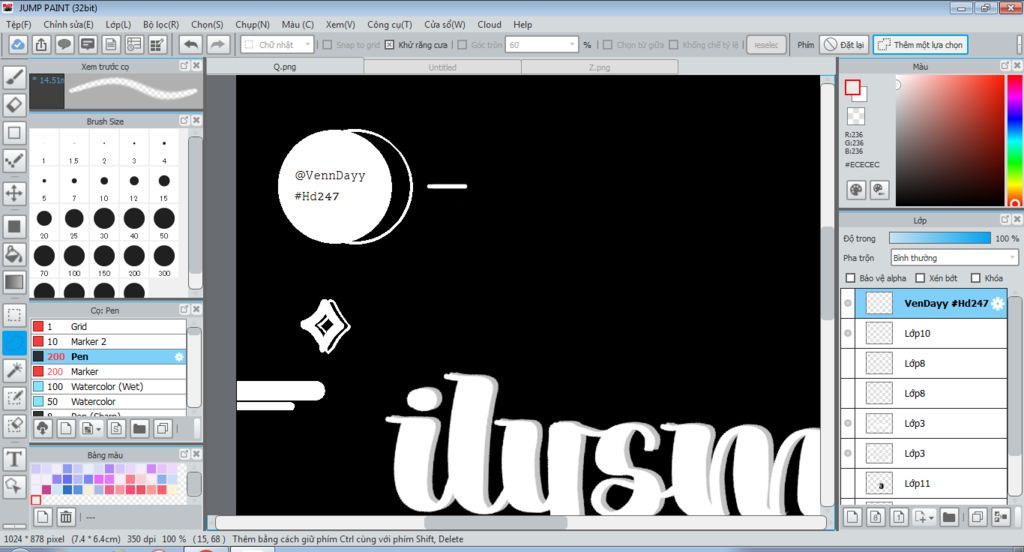Click the Redo arrow

tap(217, 44)
